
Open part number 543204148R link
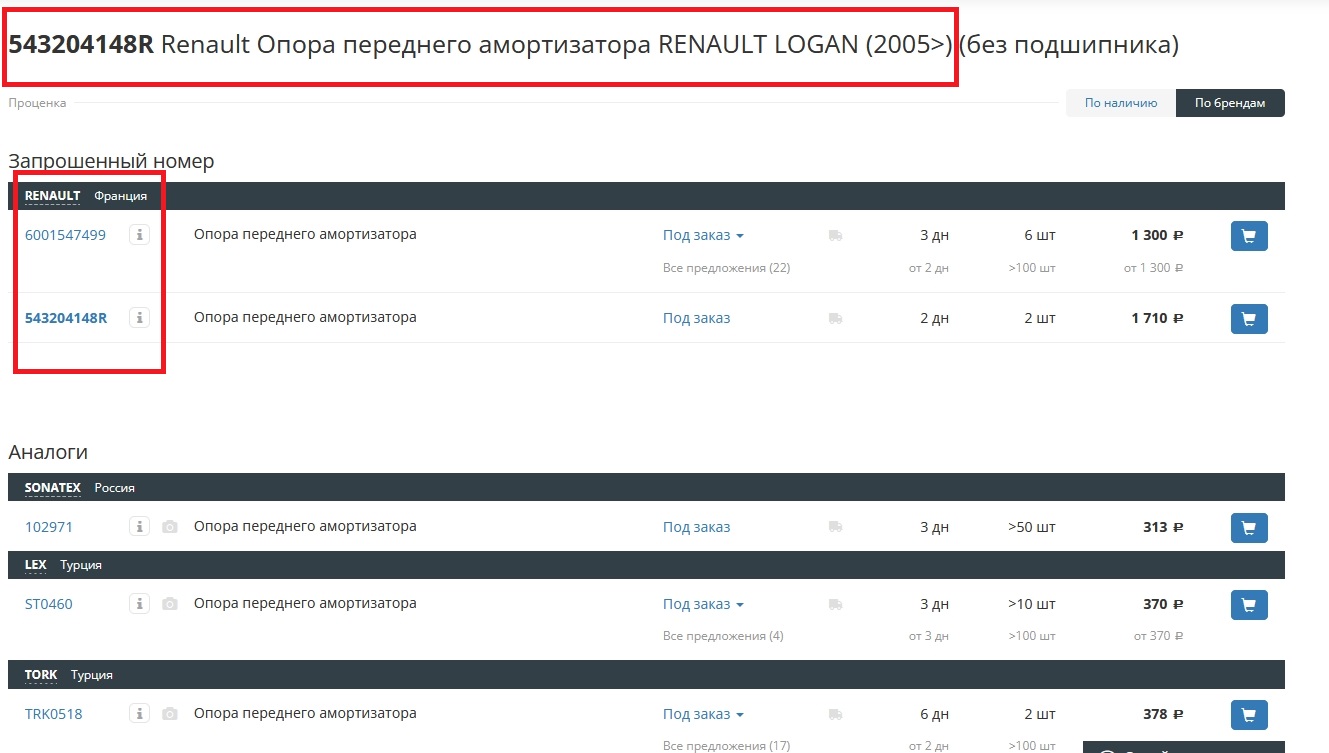pyautogui.click(x=66, y=318)
